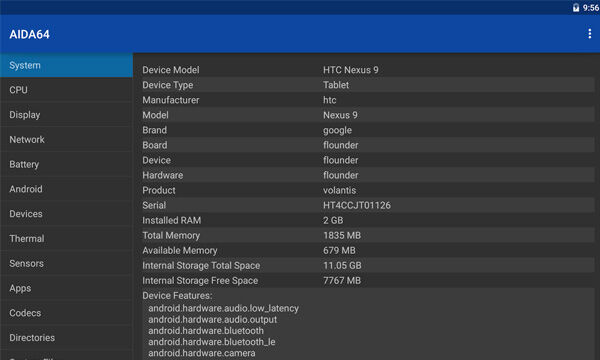600x360 pixels.
Task: Click the serial number HT4CCJT01126
Action: tap(357, 205)
